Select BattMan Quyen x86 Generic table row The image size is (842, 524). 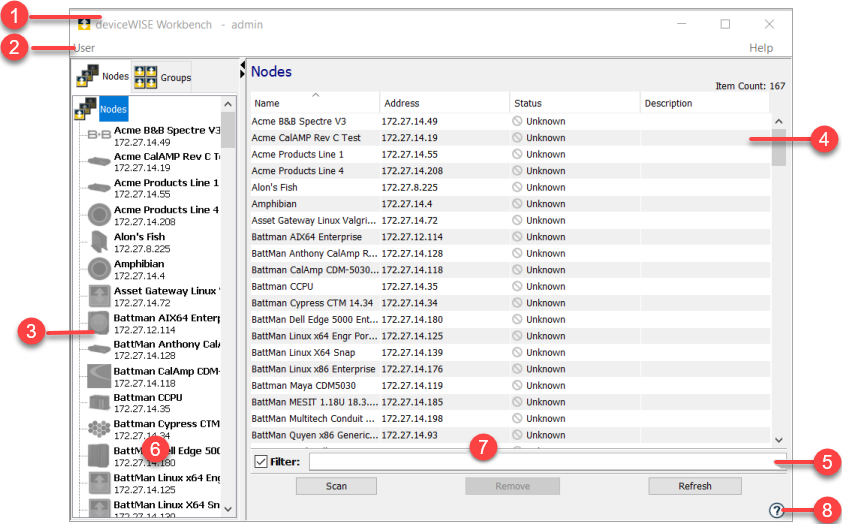510,435
